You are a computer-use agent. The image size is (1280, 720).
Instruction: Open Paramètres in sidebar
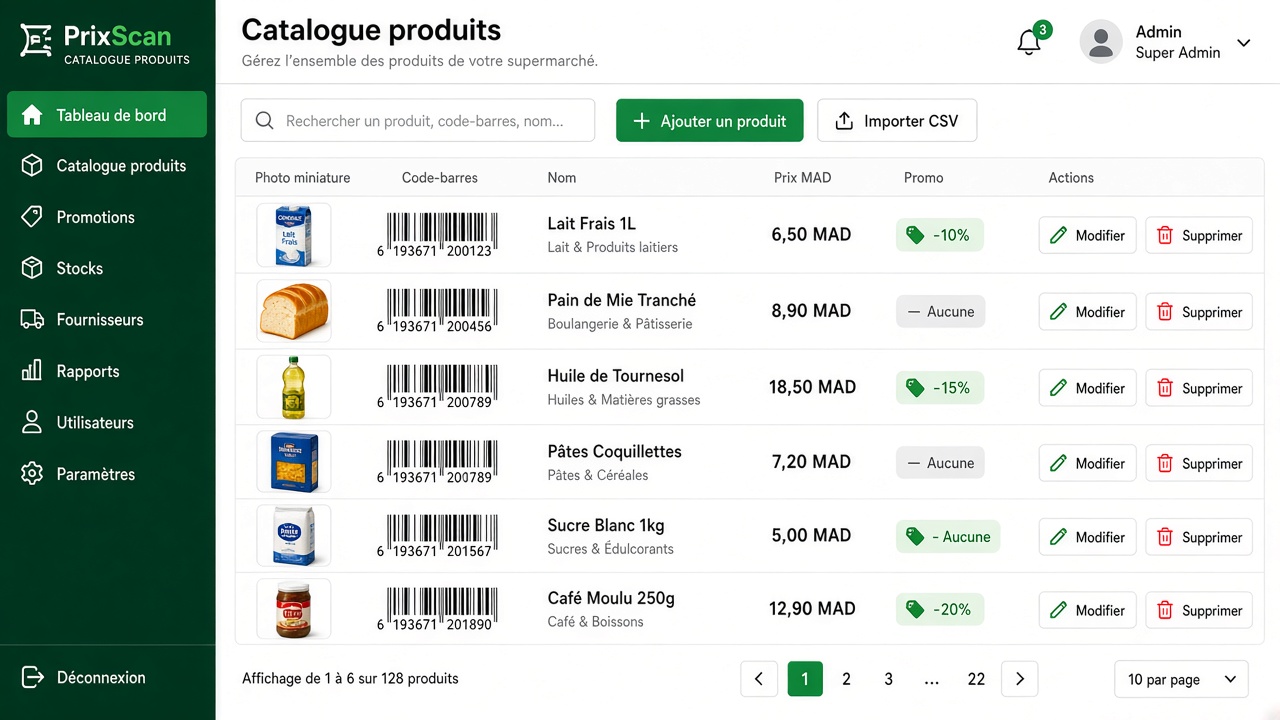(107, 474)
